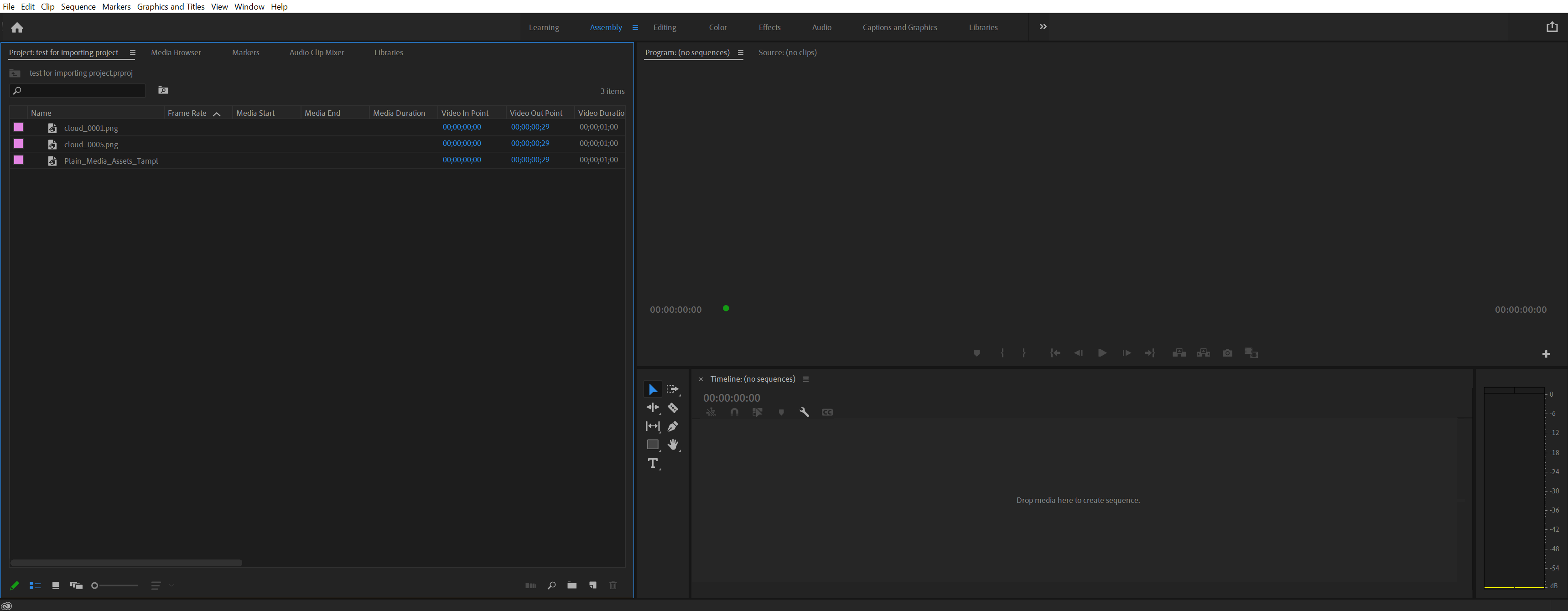The image size is (1568, 611).
Task: Open Timeline panel menu
Action: click(805, 379)
